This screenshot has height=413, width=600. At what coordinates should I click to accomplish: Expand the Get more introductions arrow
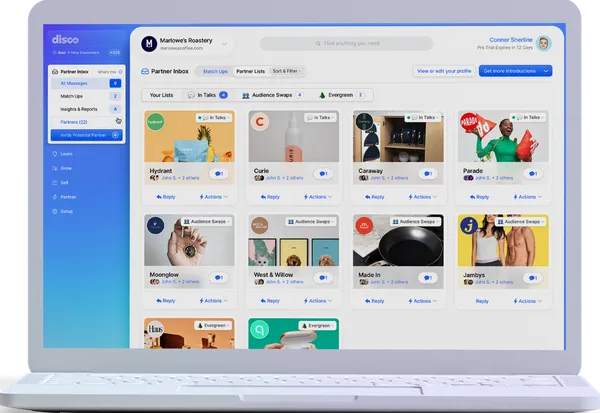click(x=546, y=71)
